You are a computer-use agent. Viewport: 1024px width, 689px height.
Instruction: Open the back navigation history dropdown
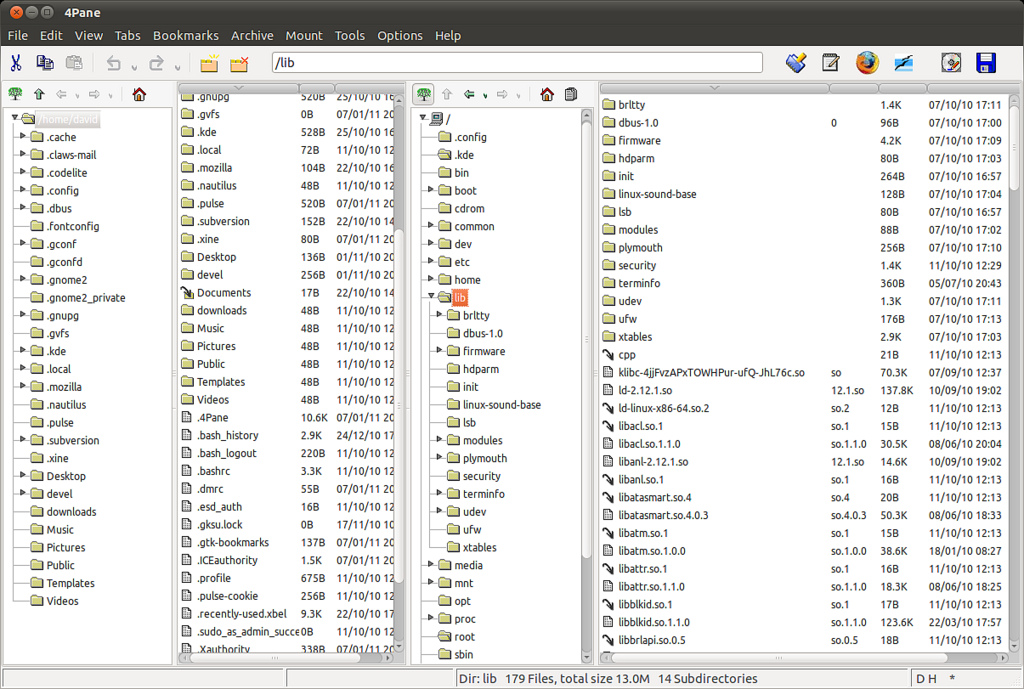pyautogui.click(x=485, y=95)
